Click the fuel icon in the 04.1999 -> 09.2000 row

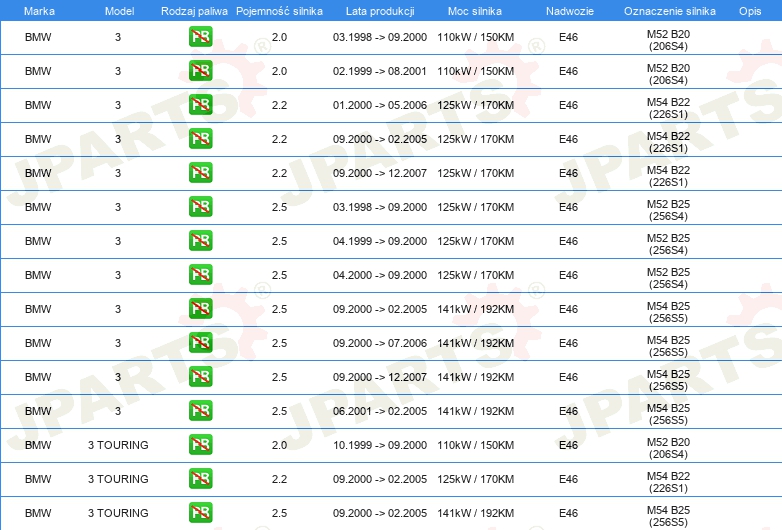(200, 240)
